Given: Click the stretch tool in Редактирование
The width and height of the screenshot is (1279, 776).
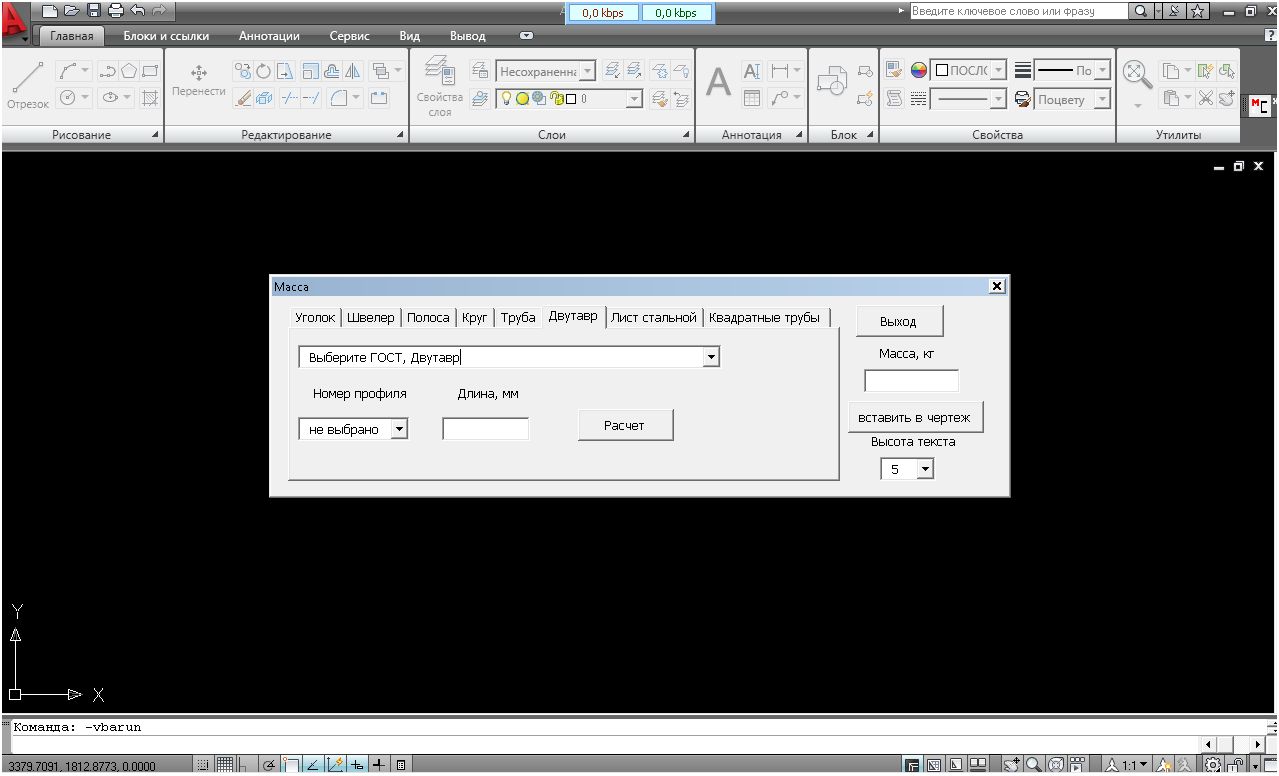Looking at the screenshot, I should [x=286, y=71].
